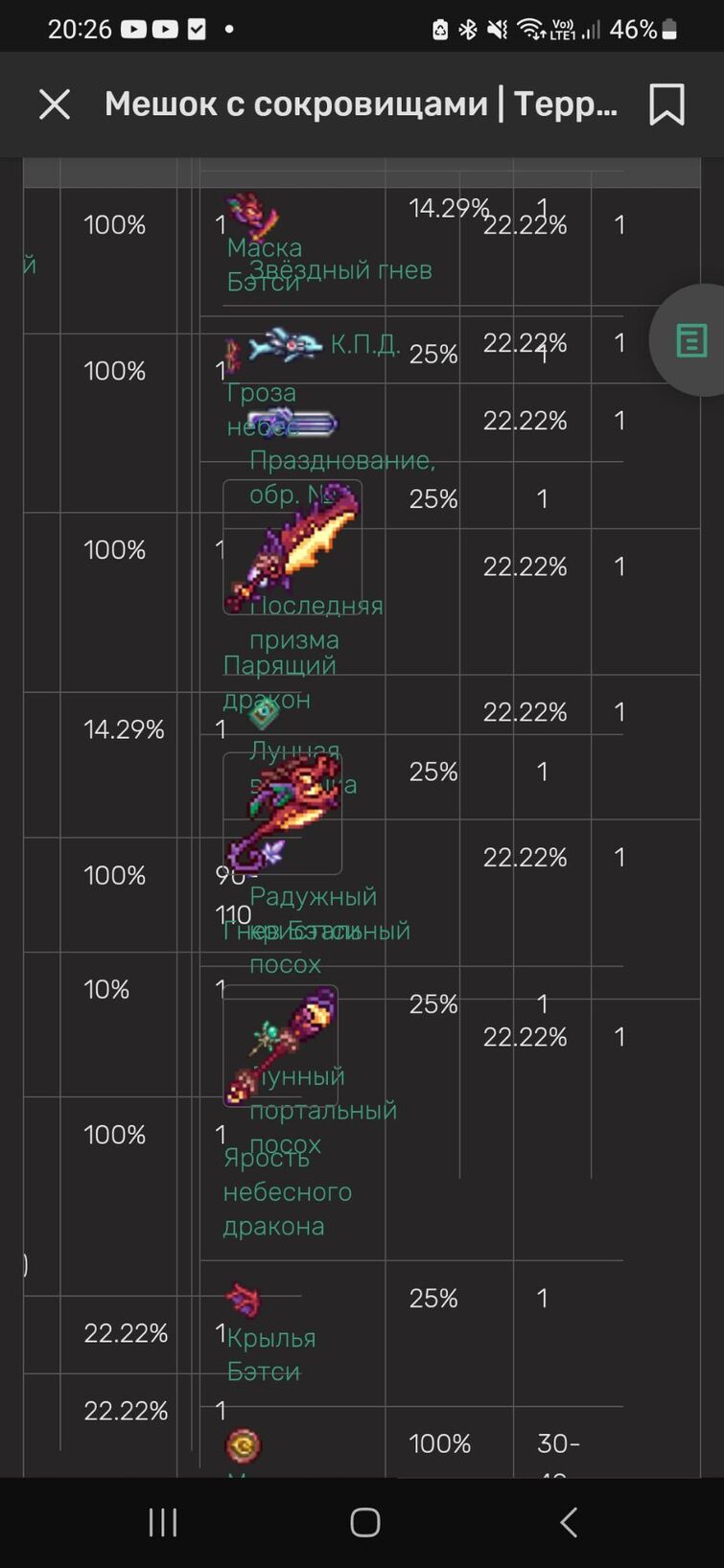Tap the Celebration Mk2 launcher icon
724x1568 pixels.
coord(292,423)
